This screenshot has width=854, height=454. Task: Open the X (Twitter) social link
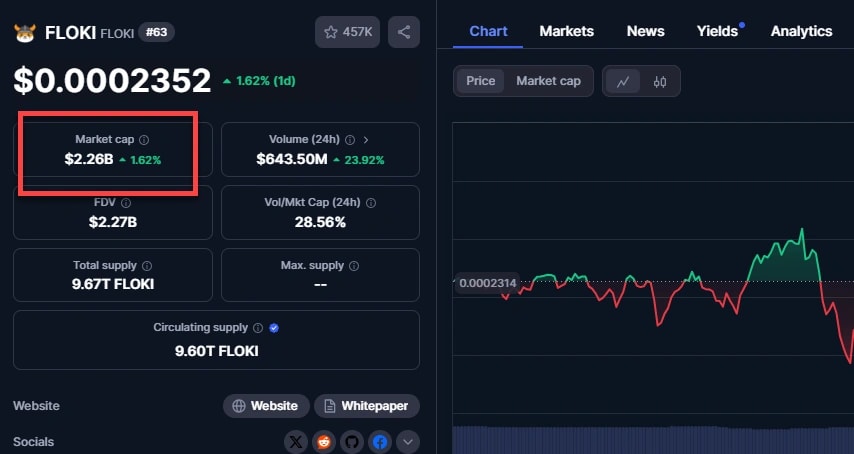296,441
